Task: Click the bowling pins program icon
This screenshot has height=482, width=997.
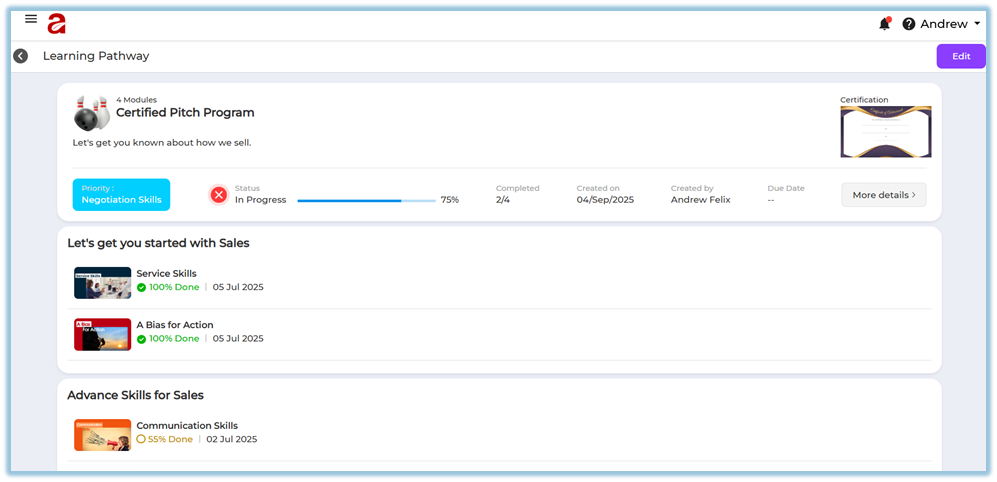Action: click(91, 113)
